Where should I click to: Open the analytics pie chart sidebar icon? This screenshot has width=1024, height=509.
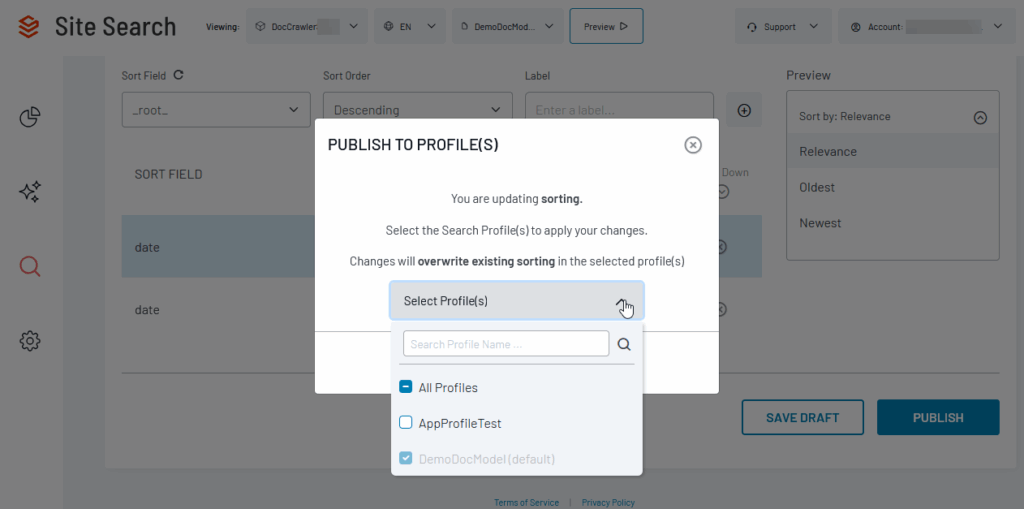tap(30, 118)
